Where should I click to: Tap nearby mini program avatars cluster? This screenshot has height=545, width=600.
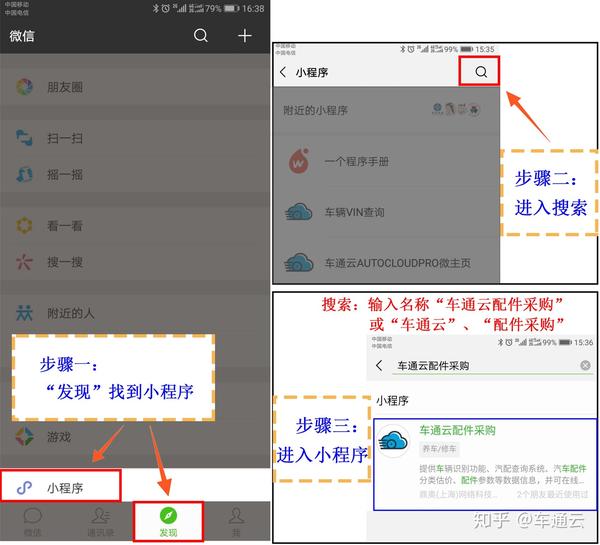click(x=456, y=109)
